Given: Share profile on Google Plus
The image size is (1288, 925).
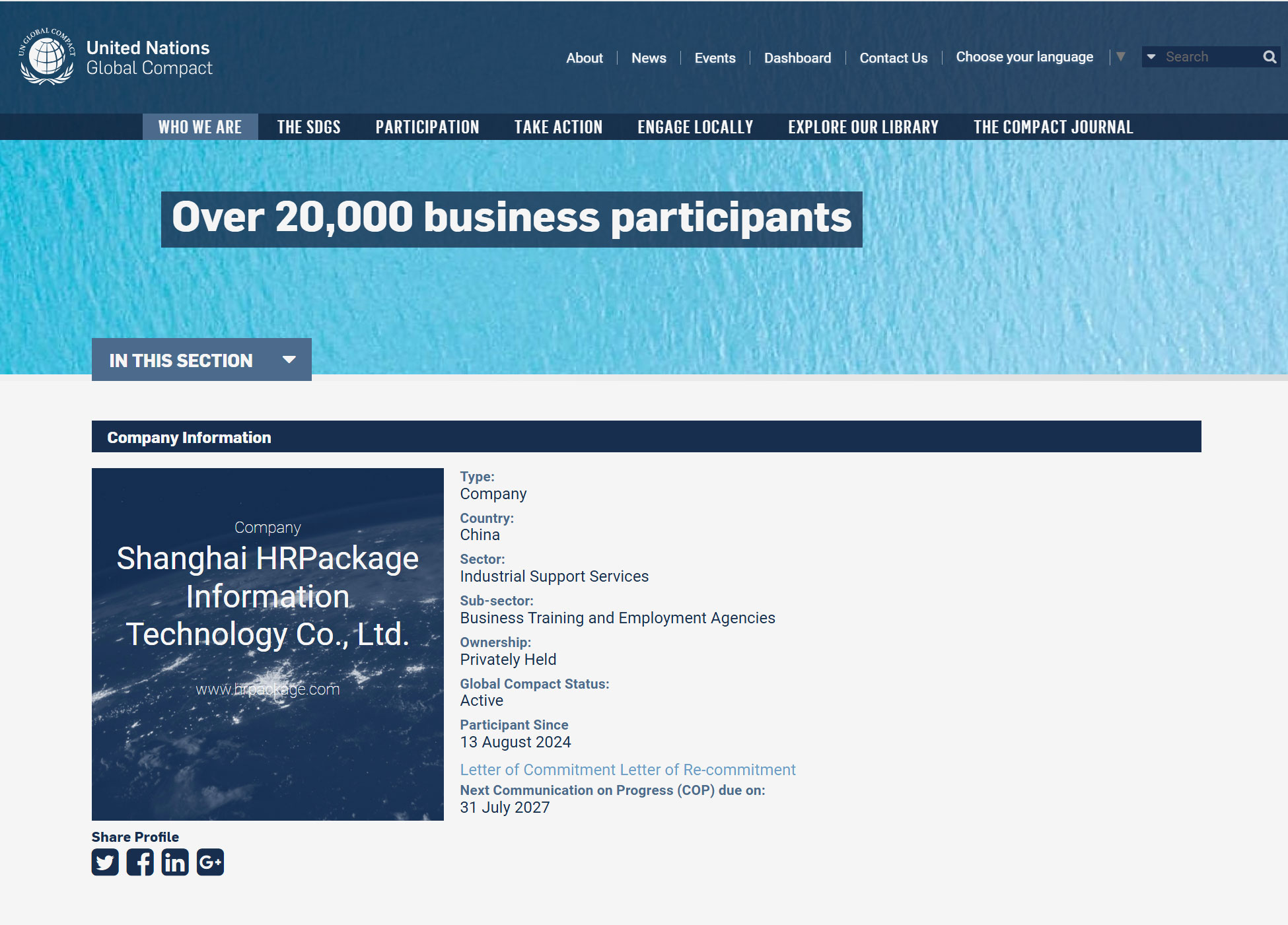Looking at the screenshot, I should click(x=210, y=862).
